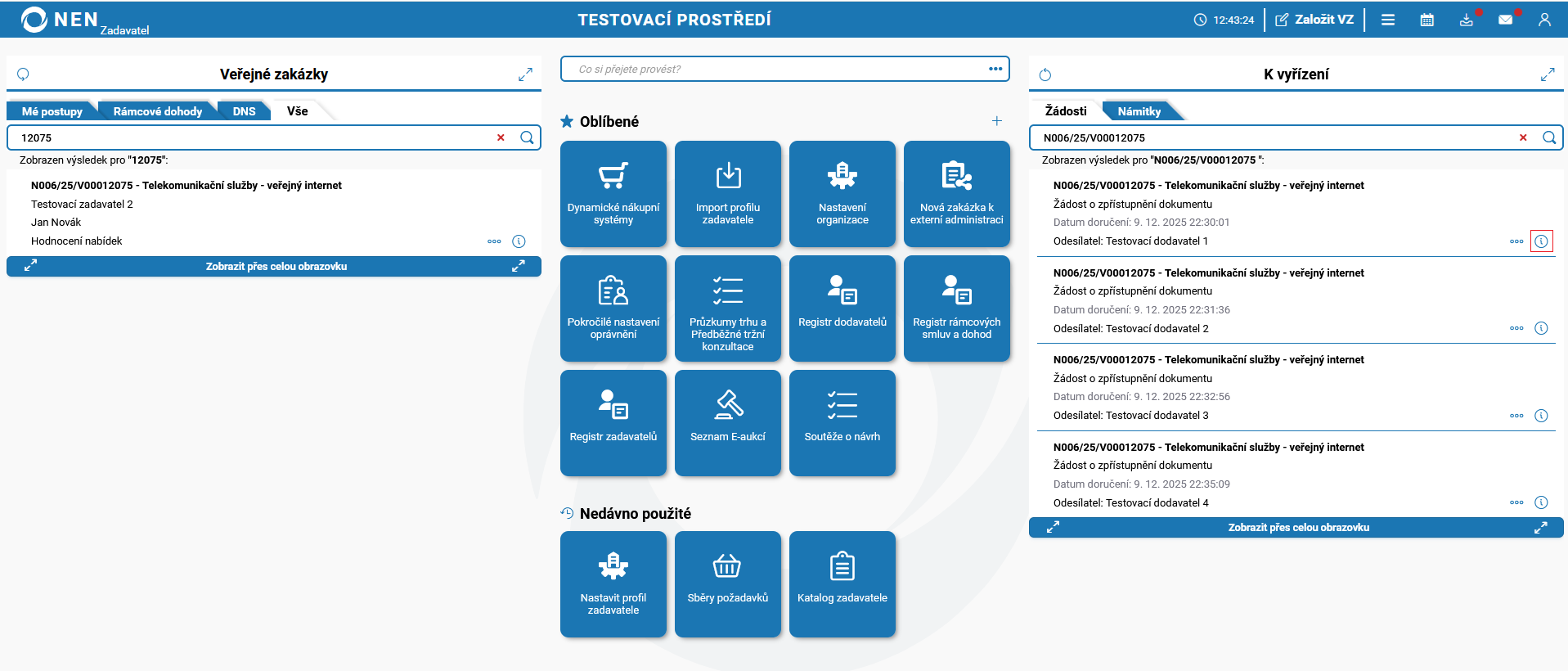Open request delivered at 22:35:09
Screen dimensions: 1568x671
(1296, 475)
